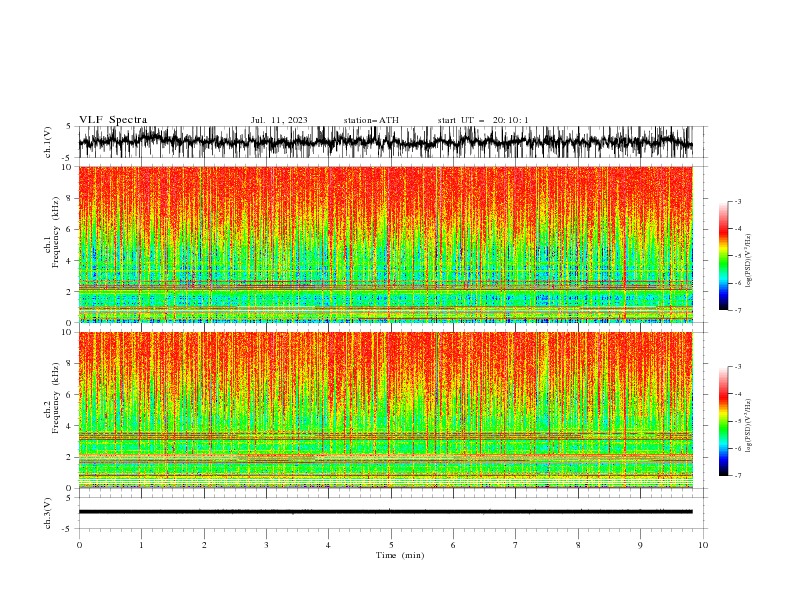792x612 pixels.
Task: Click the "-5" volt tick of ch.3 waveform
Action: click(x=67, y=529)
